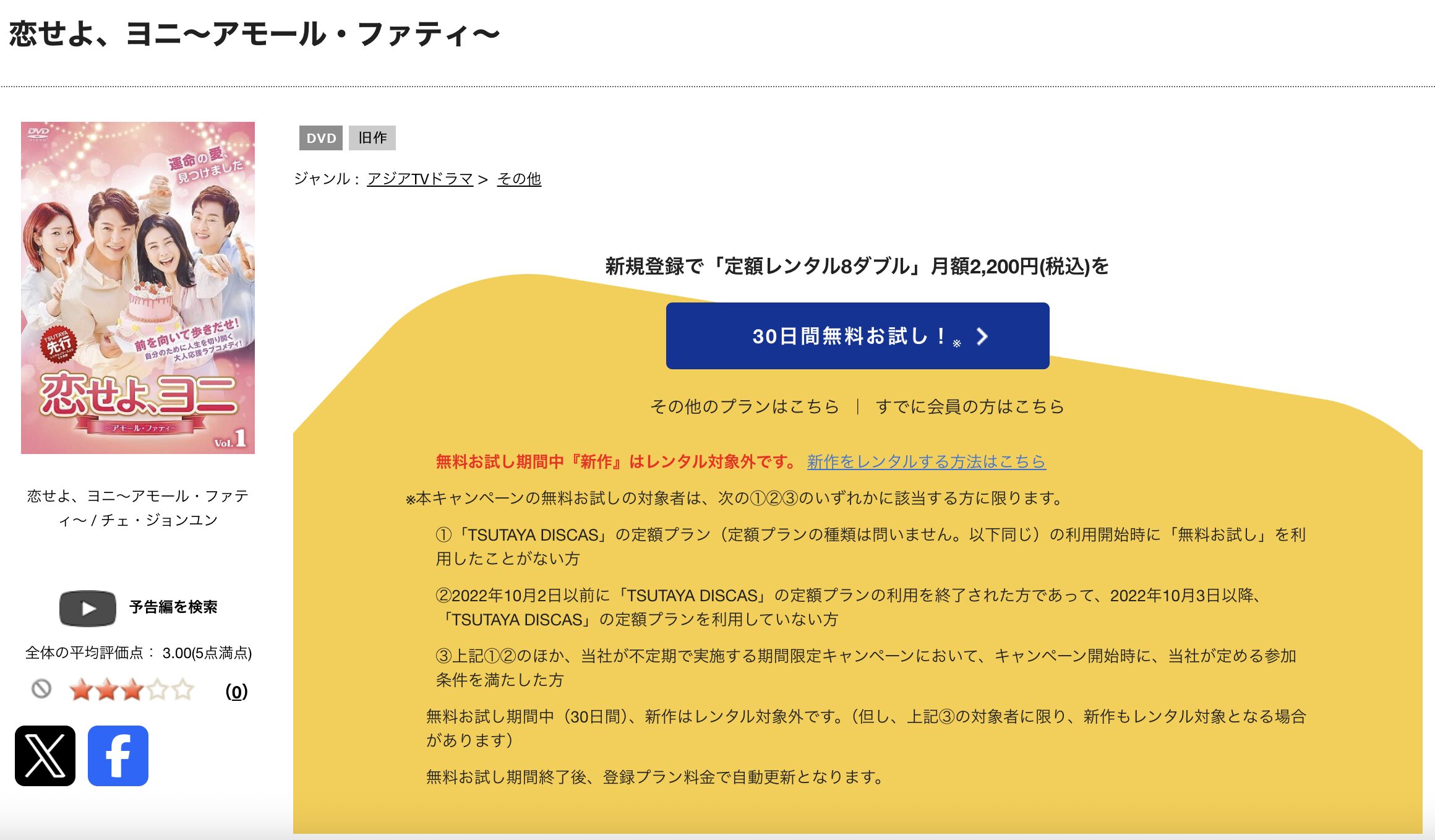Open アジアTVドラマ genre link

pyautogui.click(x=420, y=179)
